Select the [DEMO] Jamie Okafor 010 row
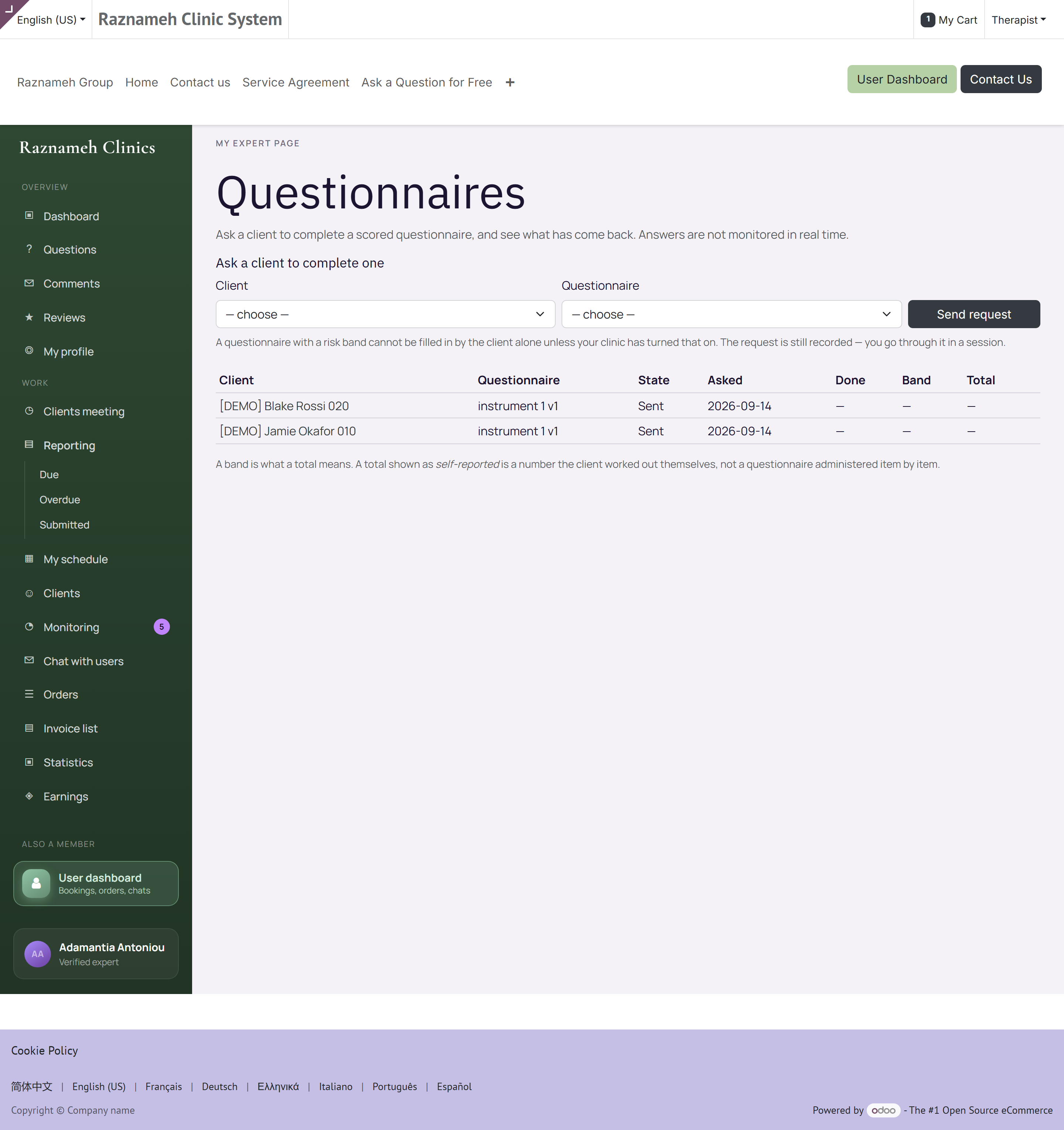 [x=627, y=431]
